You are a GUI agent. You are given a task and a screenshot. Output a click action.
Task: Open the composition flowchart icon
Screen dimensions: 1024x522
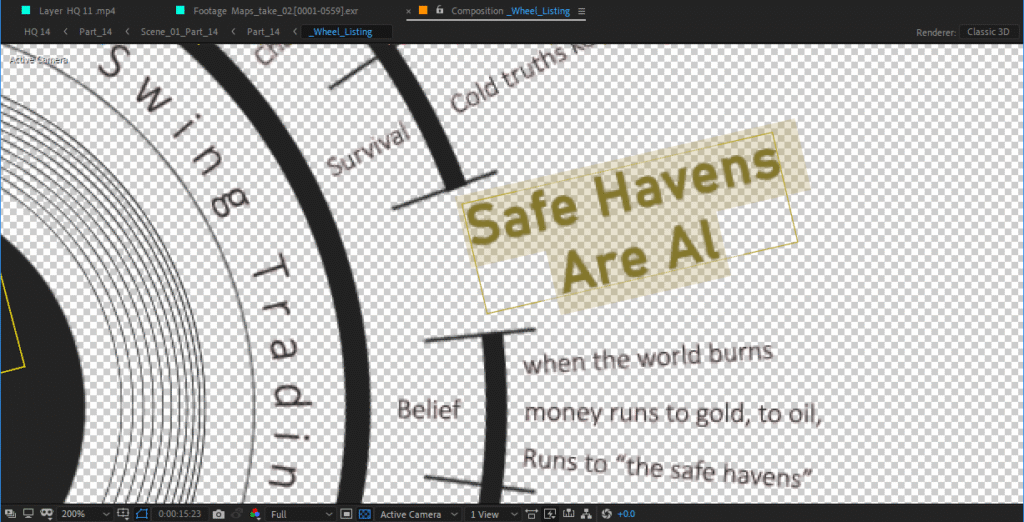click(585, 514)
